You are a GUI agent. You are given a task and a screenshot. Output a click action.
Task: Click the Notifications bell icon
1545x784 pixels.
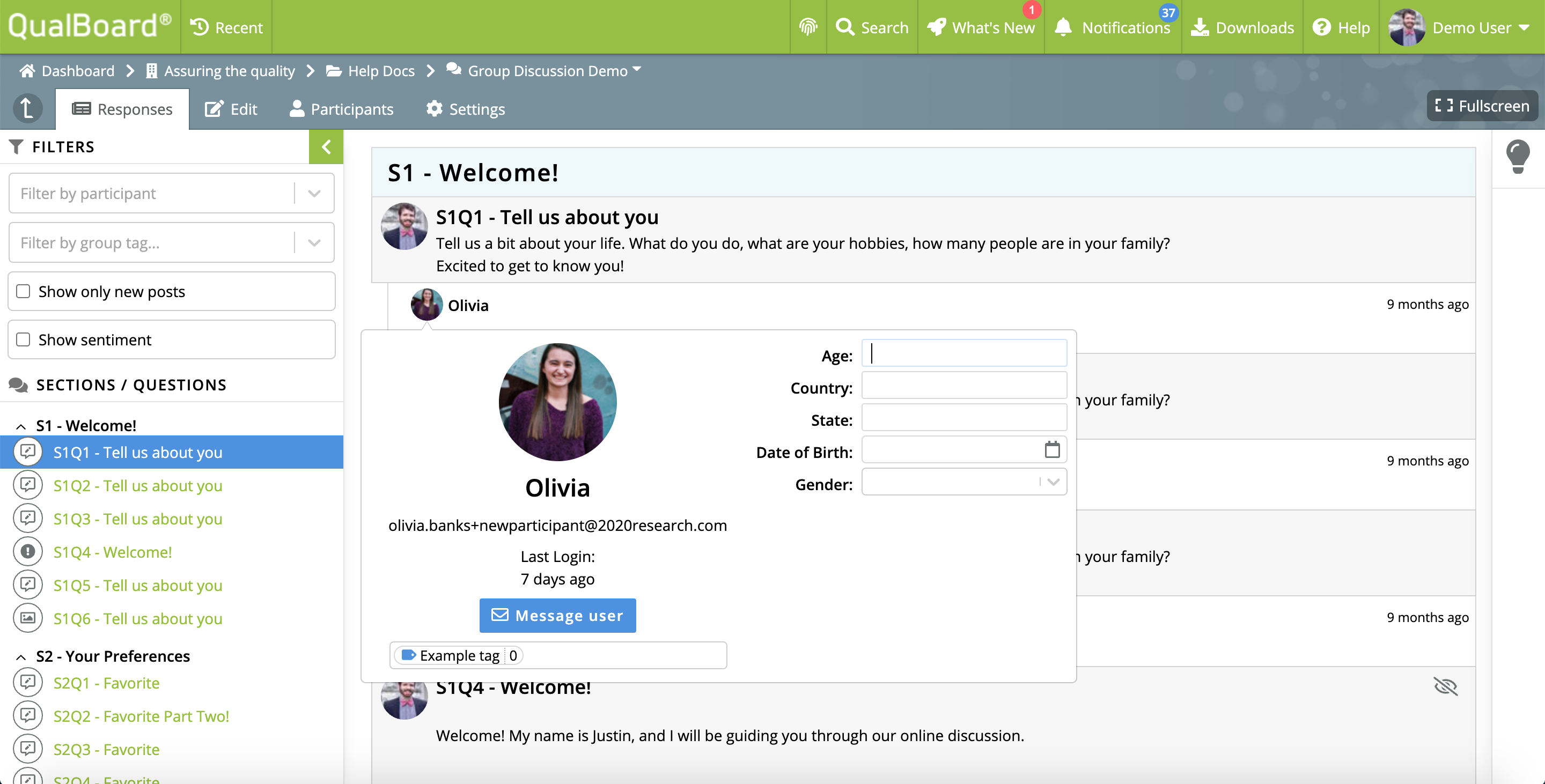tap(1063, 27)
